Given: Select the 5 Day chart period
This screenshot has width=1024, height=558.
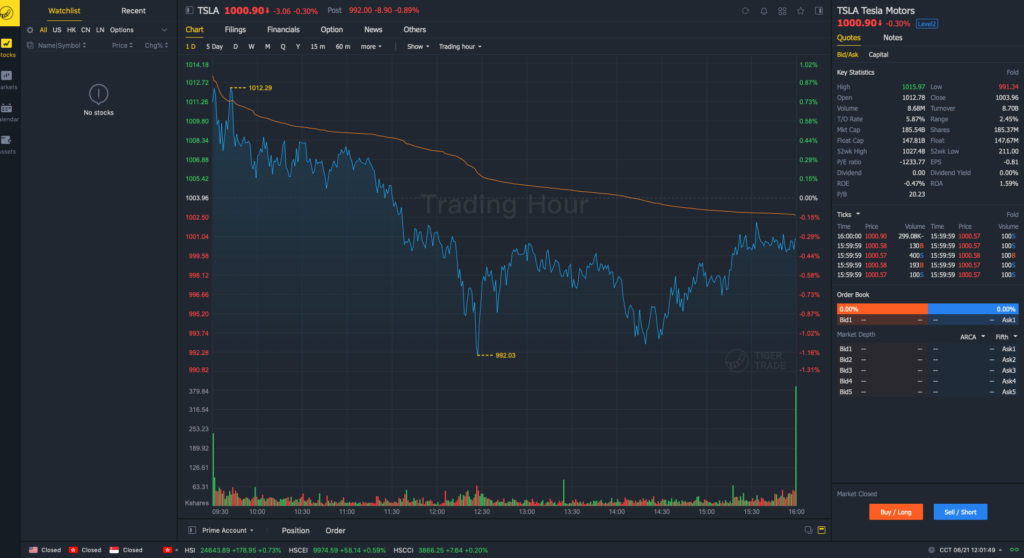Looking at the screenshot, I should pos(214,47).
